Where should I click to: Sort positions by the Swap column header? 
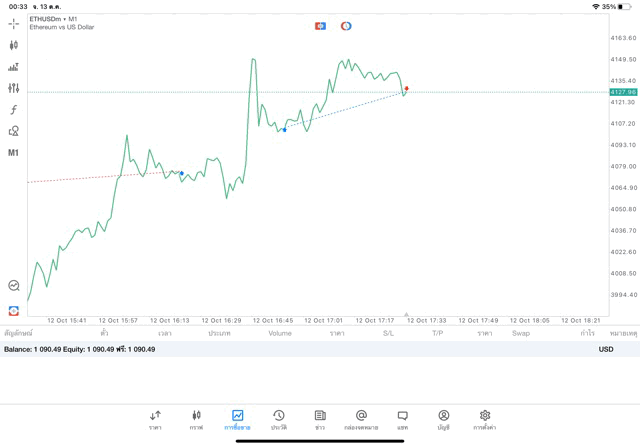point(521,333)
